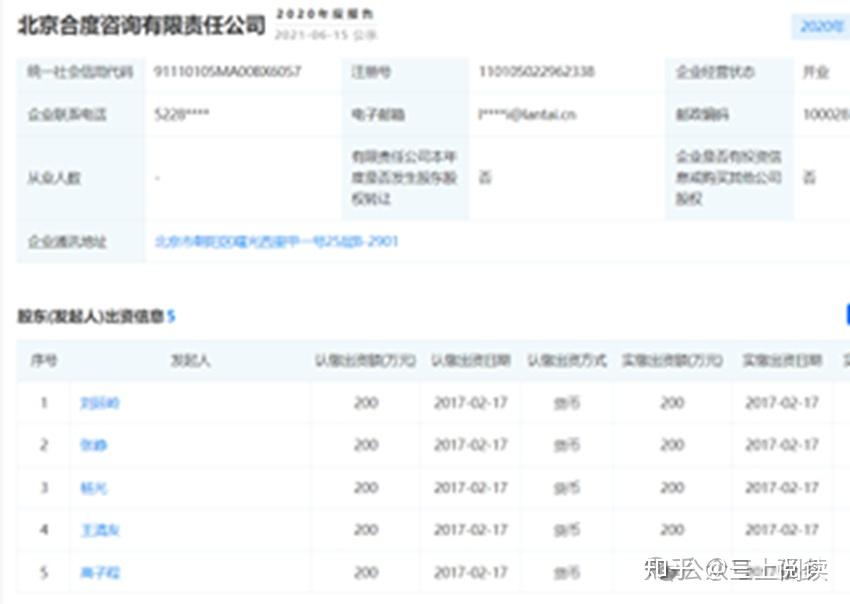Click the 2020年度报告 heading label
This screenshot has height=604, width=850.
325,15
